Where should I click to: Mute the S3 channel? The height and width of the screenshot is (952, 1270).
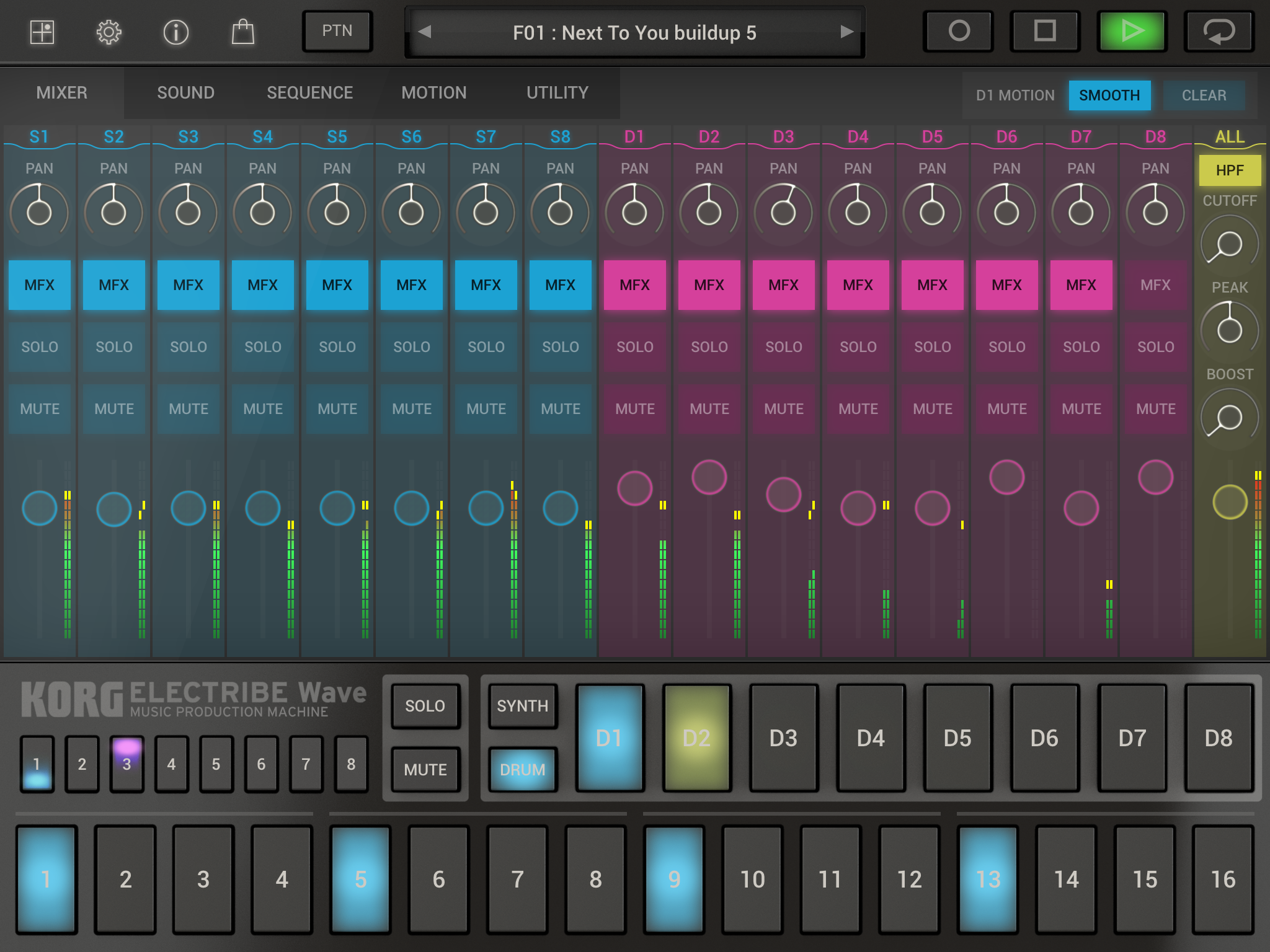coord(189,409)
